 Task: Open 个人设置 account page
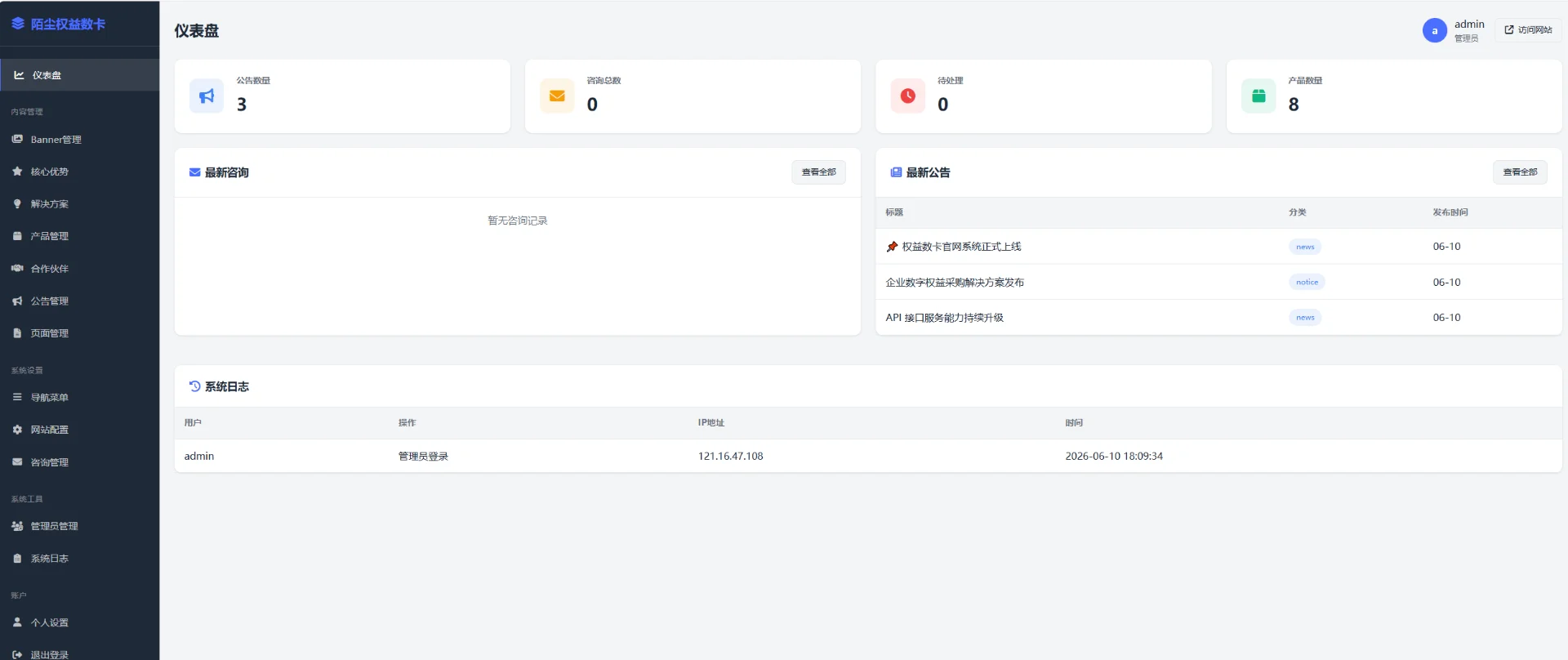80,622
